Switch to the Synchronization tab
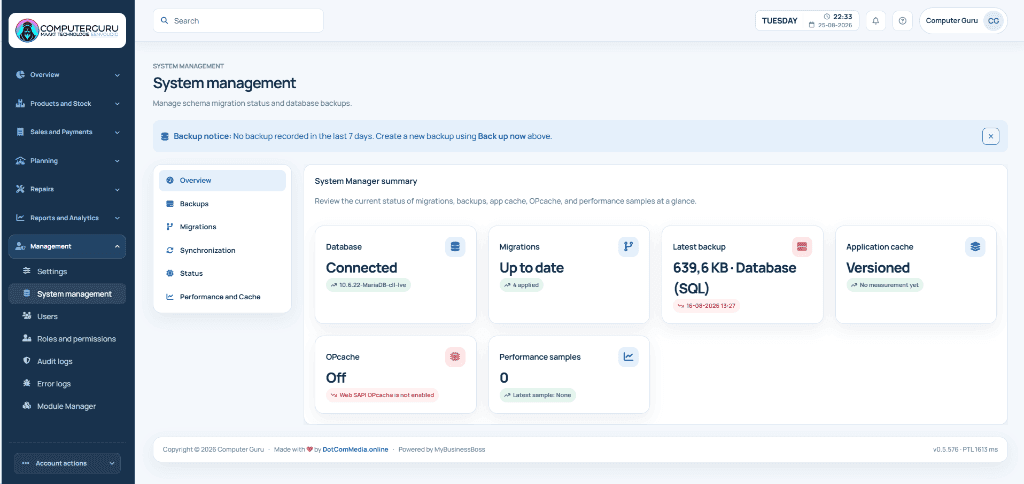Viewport: 1024px width, 484px height. point(222,250)
